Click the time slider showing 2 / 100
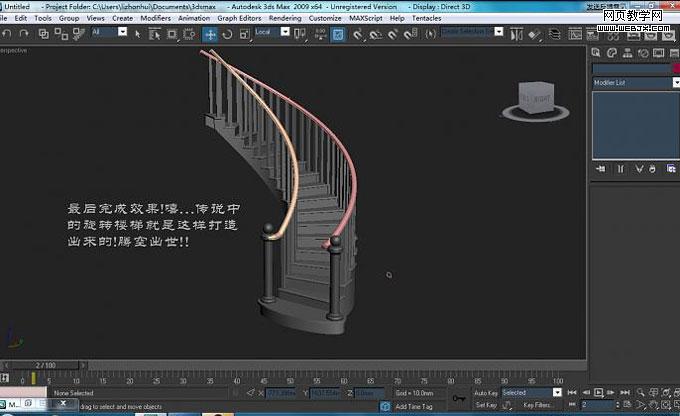This screenshot has width=680, height=416. click(x=45, y=365)
